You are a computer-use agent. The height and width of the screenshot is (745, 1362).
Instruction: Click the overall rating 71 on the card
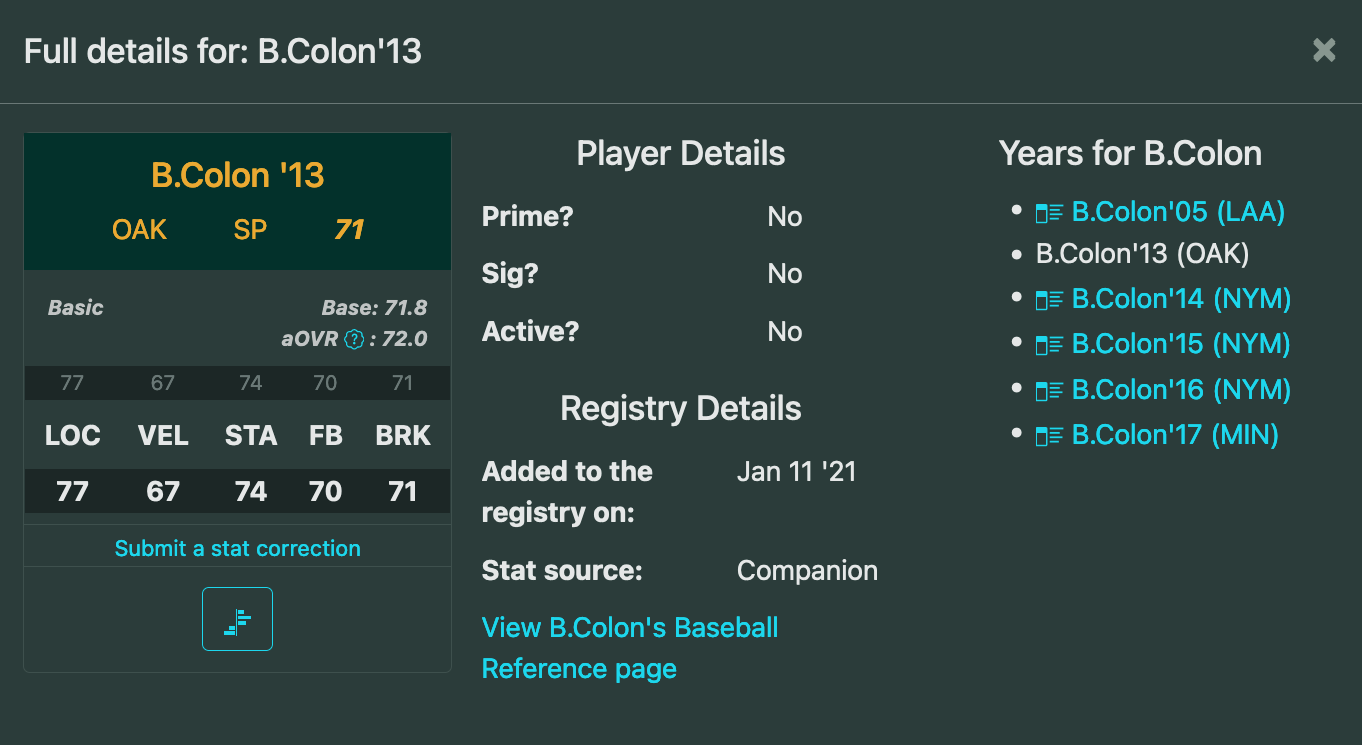tap(349, 230)
